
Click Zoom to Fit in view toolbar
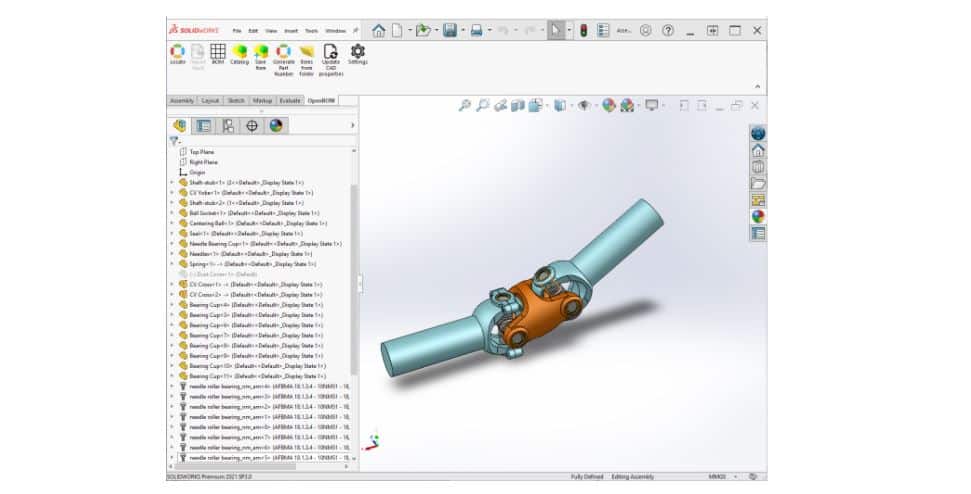(464, 106)
